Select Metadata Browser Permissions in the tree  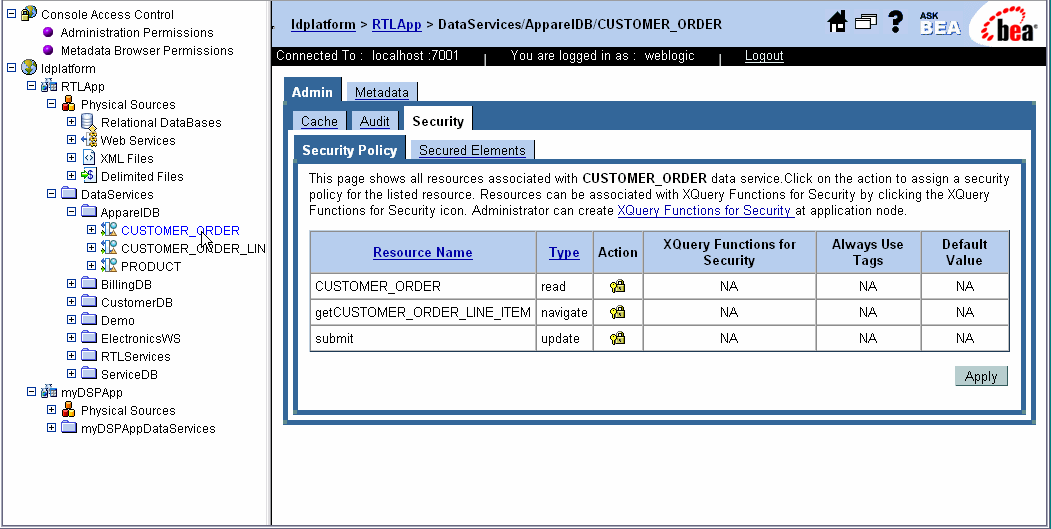coord(147,50)
